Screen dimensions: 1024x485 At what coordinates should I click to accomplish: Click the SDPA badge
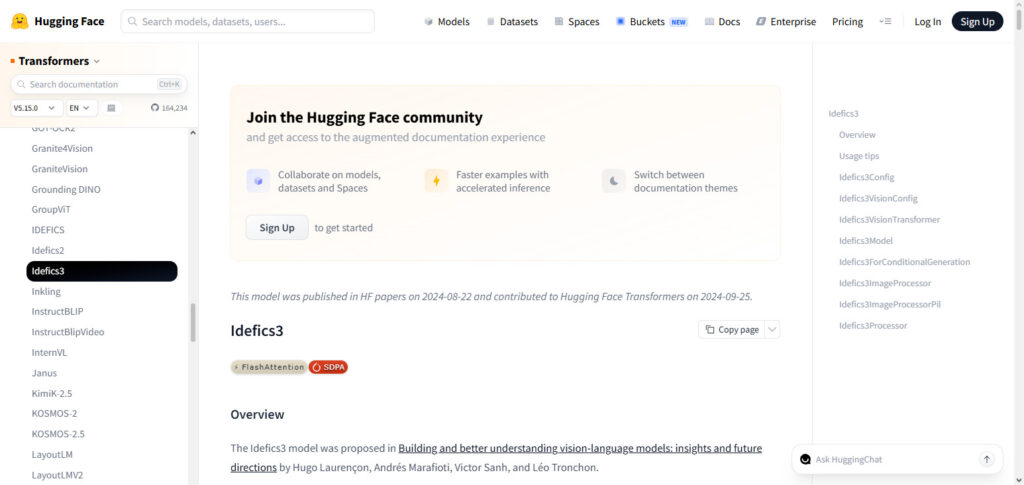point(328,367)
